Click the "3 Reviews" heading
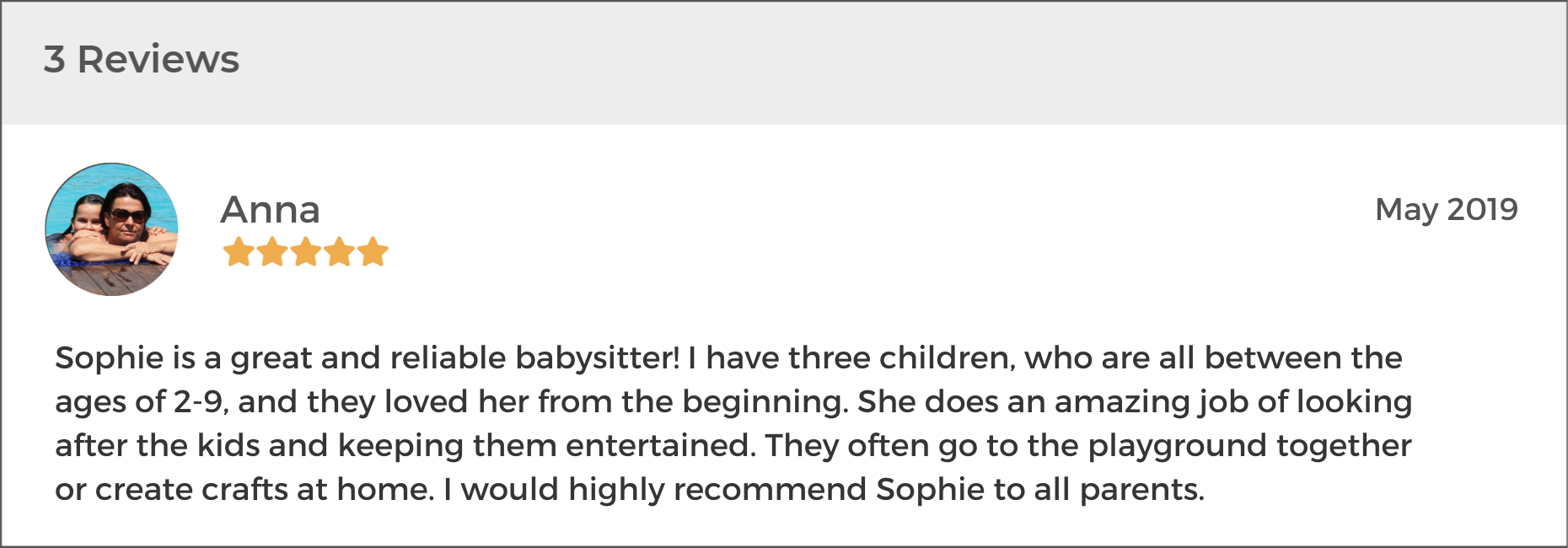 (142, 59)
